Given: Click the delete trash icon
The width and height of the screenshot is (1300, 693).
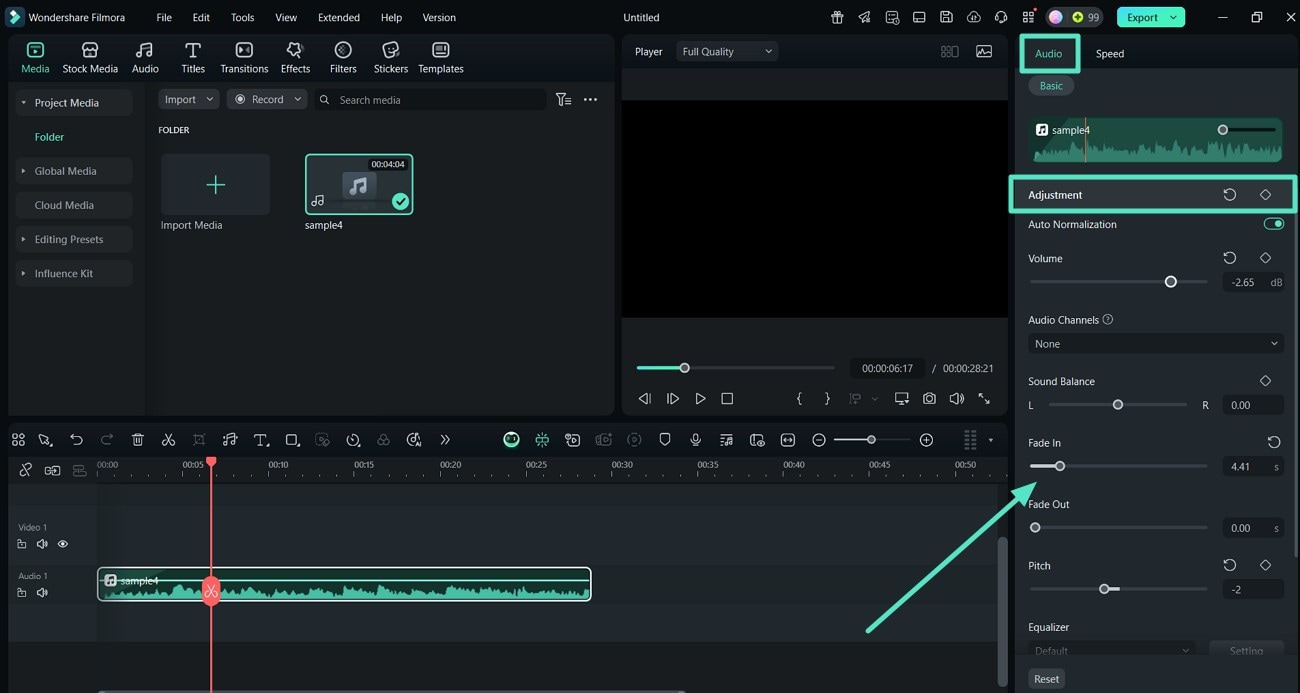Looking at the screenshot, I should tap(138, 440).
